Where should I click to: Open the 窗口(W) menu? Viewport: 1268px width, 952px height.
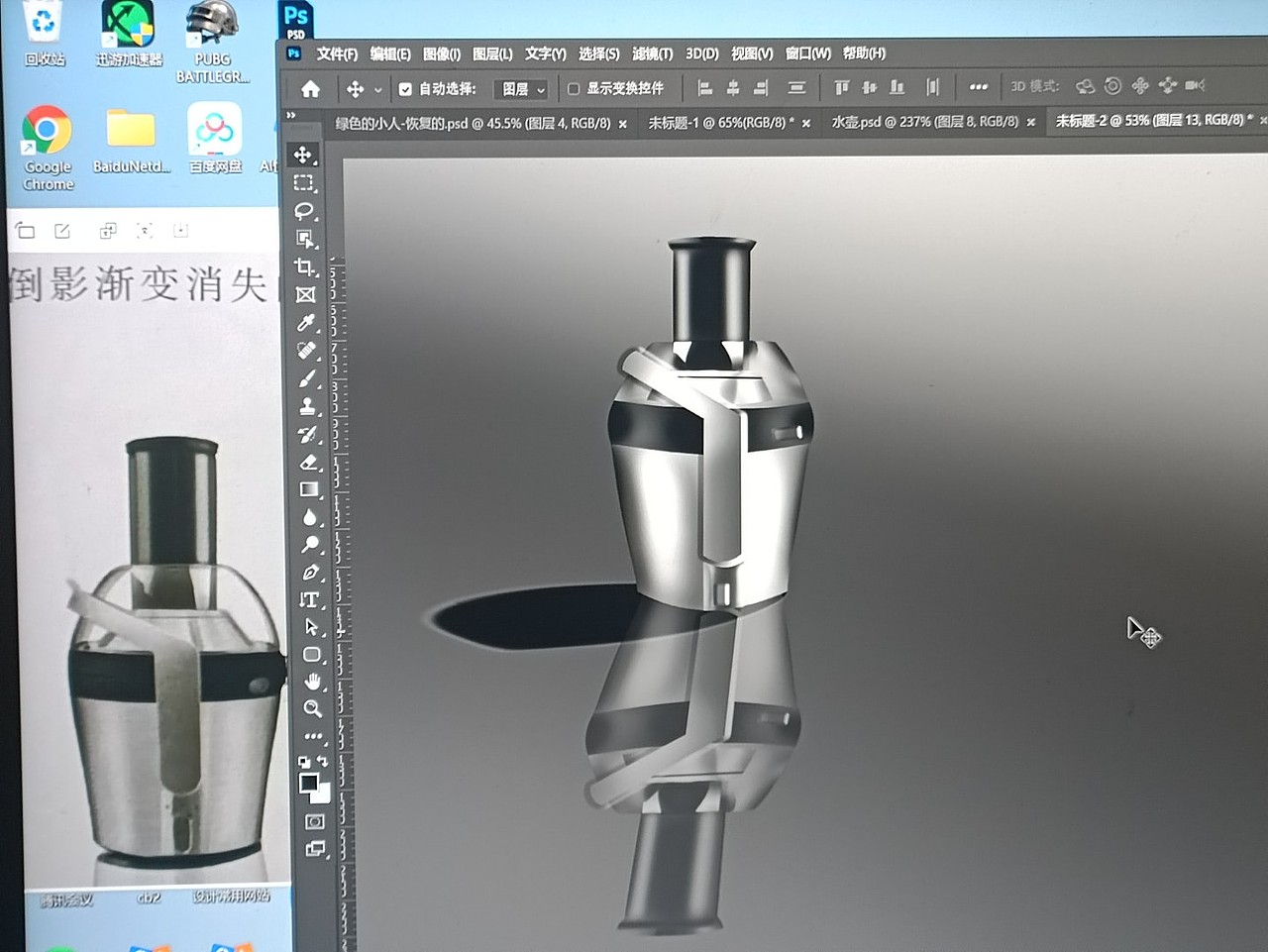(808, 53)
